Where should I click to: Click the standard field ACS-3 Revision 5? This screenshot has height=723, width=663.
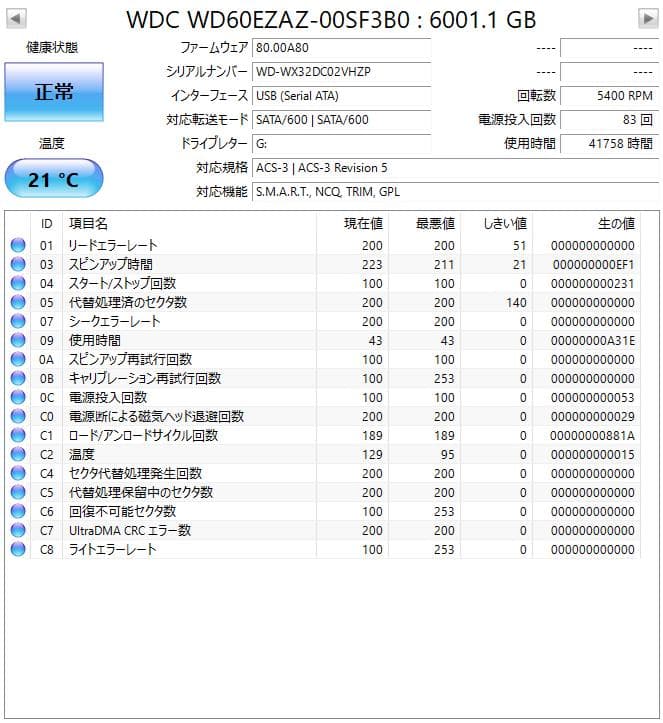456,167
